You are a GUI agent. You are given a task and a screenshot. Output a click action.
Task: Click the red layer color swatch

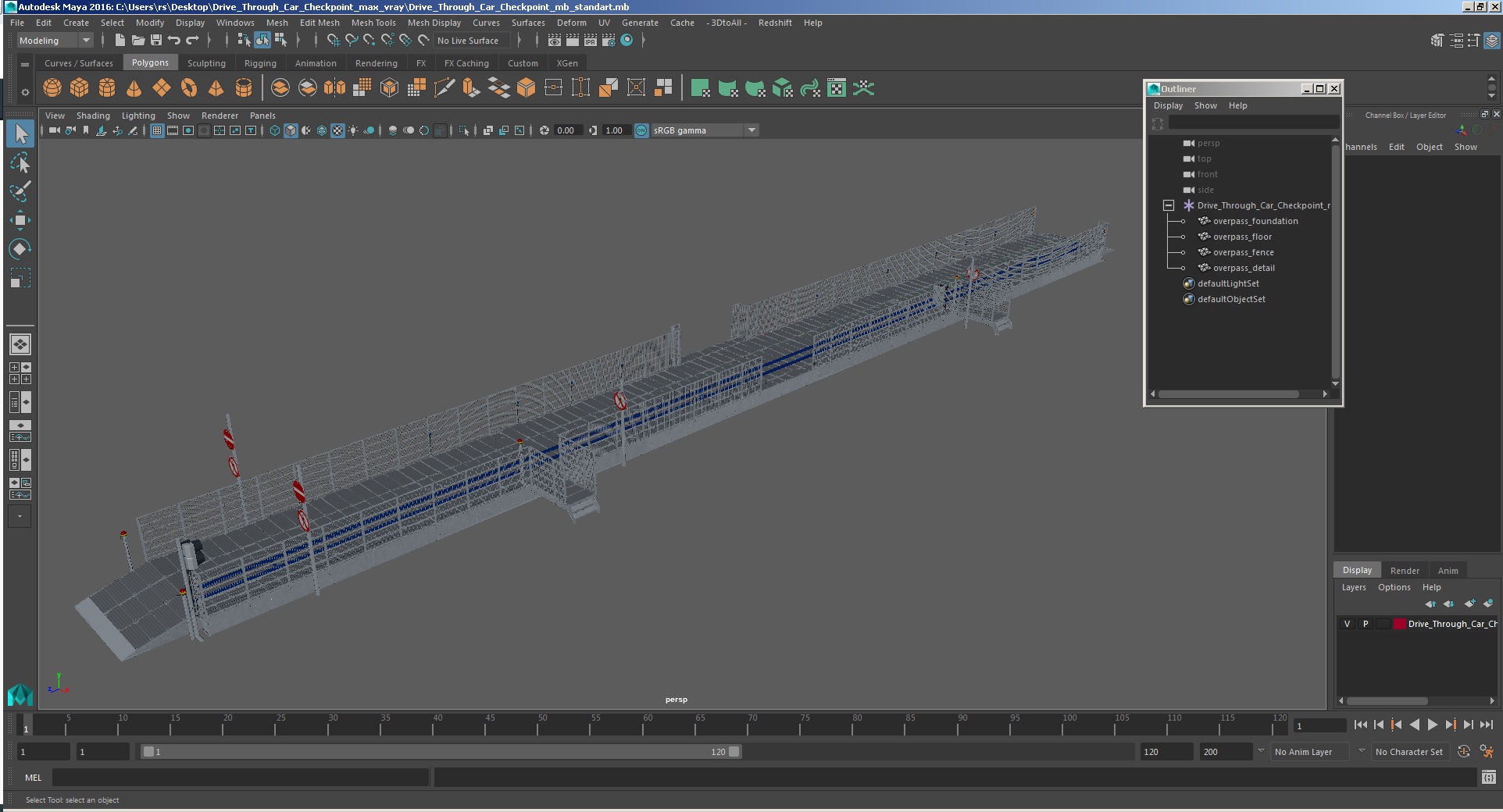(1400, 624)
